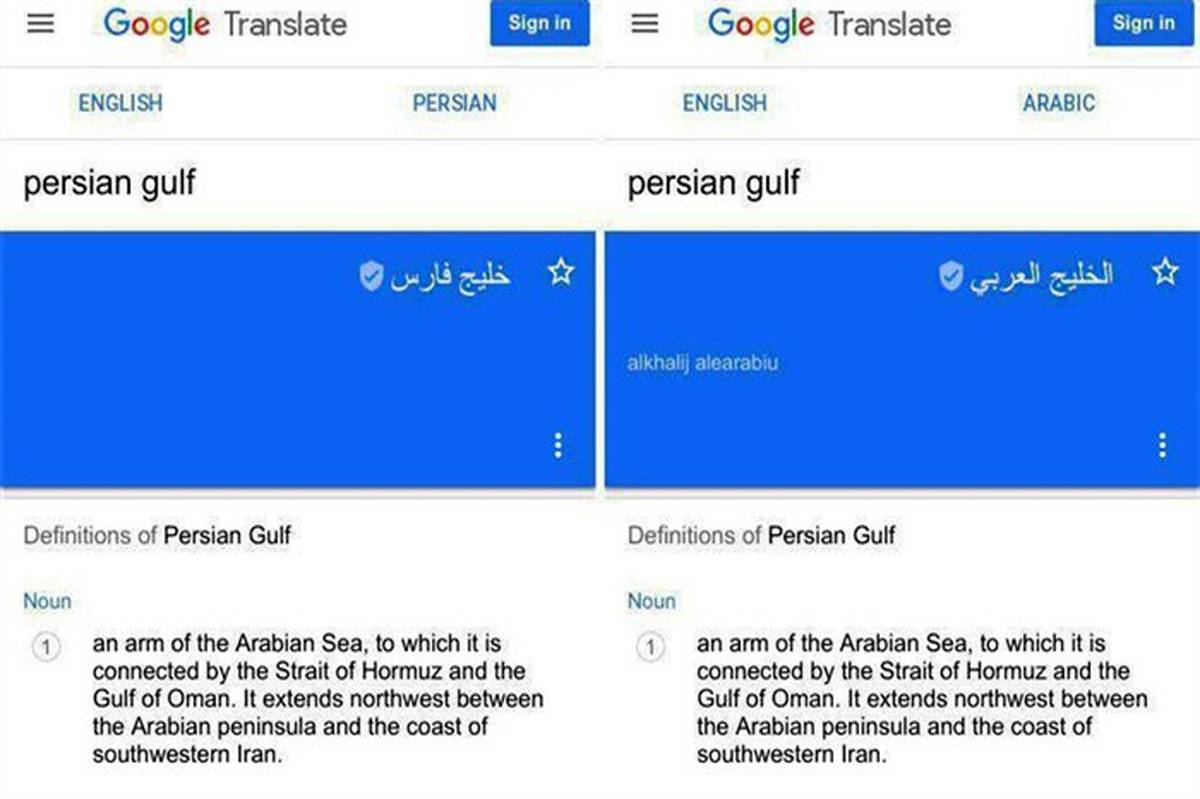The height and width of the screenshot is (799, 1200).
Task: Open more options for the Arabic translation
Action: coord(1162,446)
